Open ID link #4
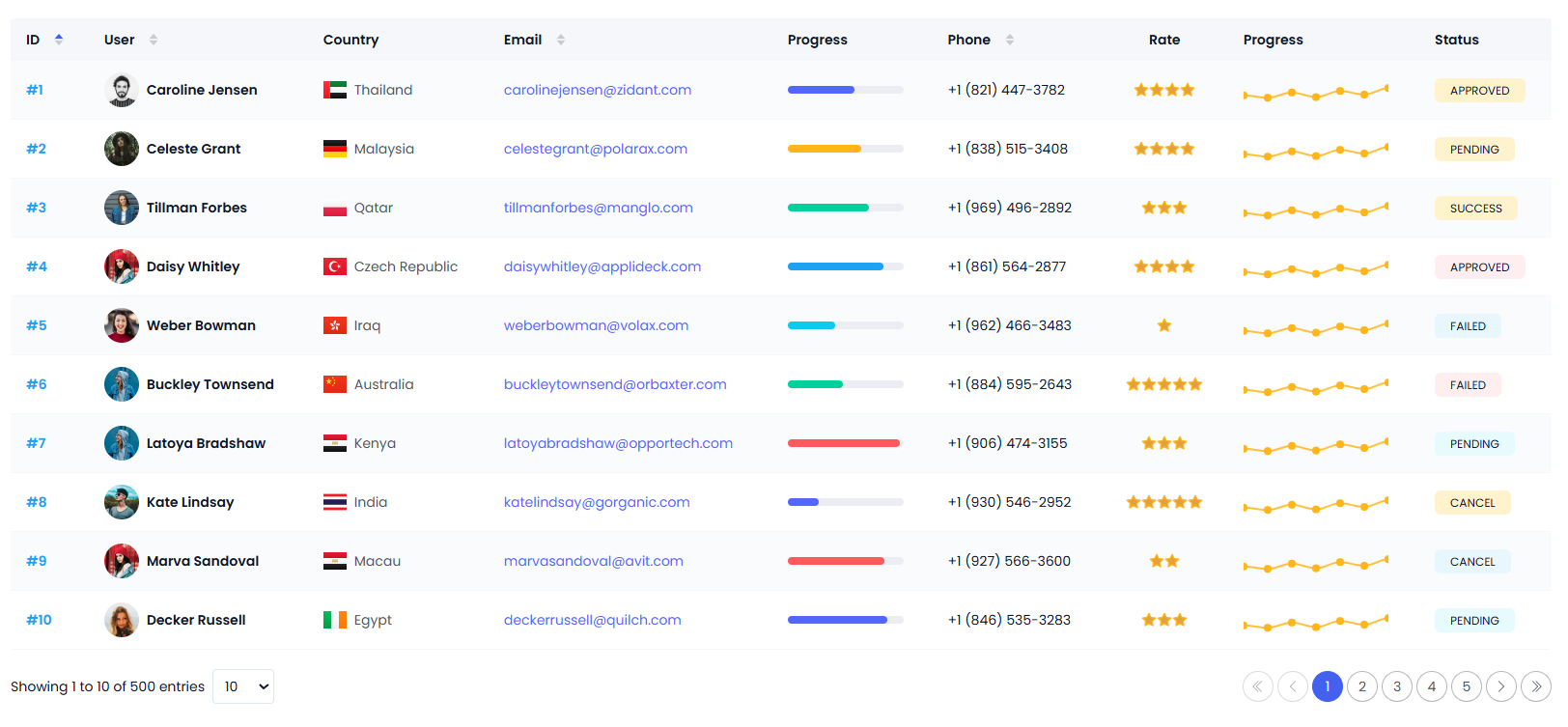The width and height of the screenshot is (1568, 727). tap(37, 266)
